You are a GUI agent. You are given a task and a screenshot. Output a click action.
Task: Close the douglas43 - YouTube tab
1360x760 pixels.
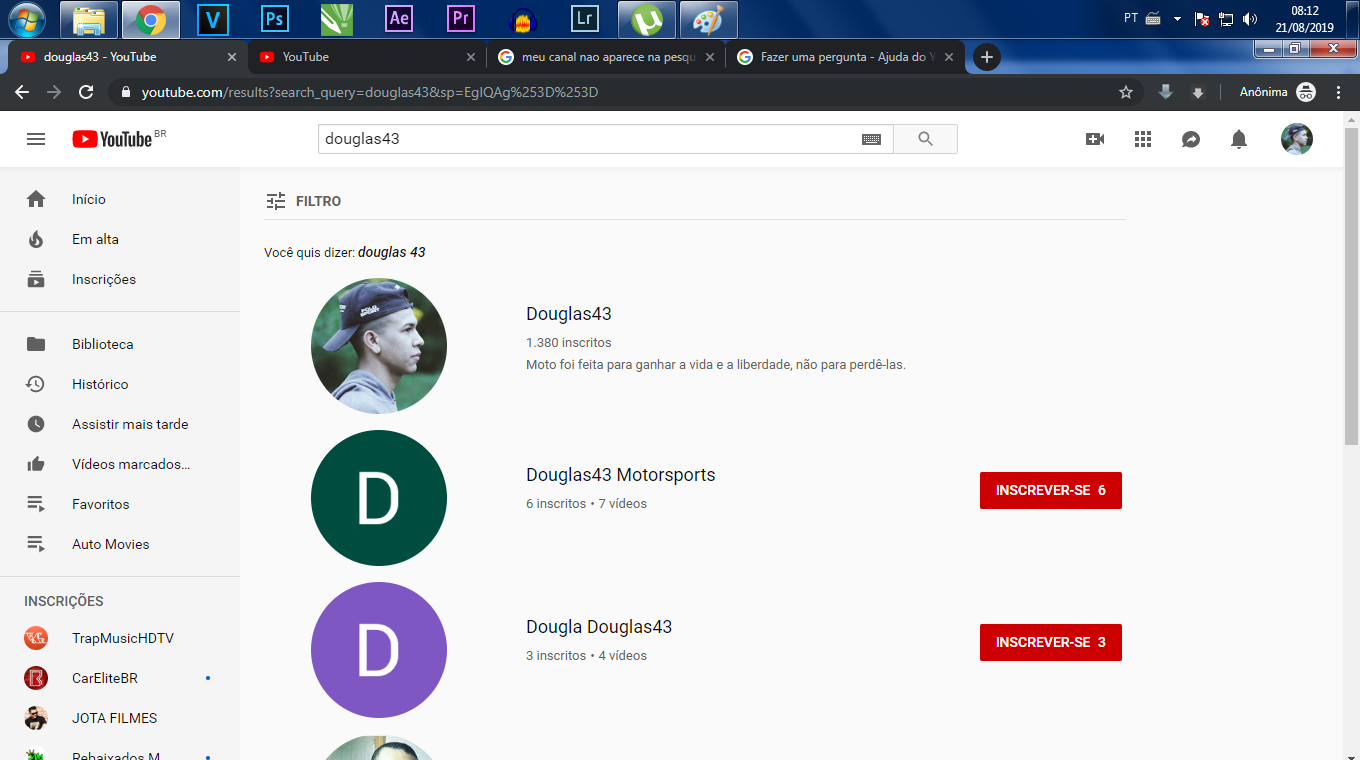[x=232, y=57]
